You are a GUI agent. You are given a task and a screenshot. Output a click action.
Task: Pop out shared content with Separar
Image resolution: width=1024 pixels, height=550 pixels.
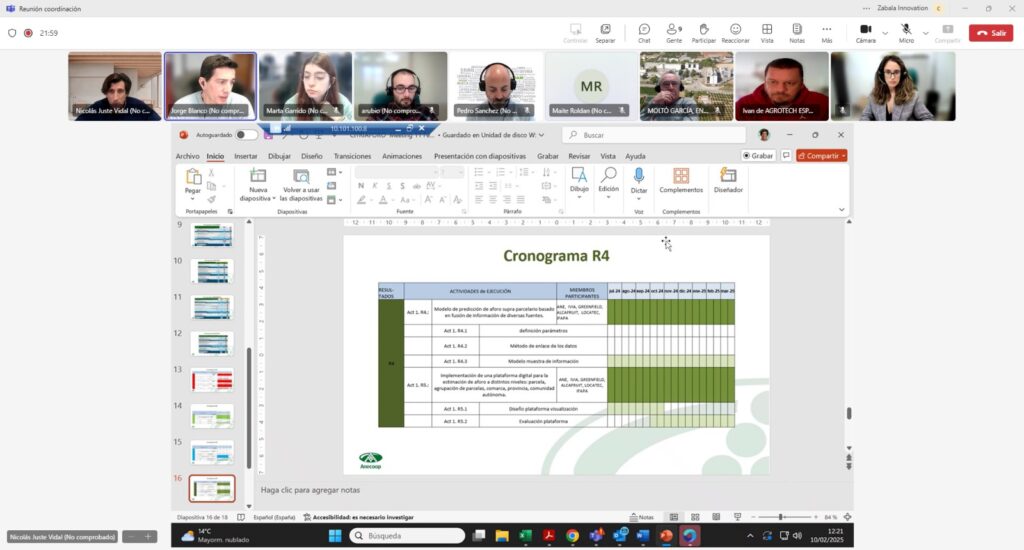(x=605, y=33)
